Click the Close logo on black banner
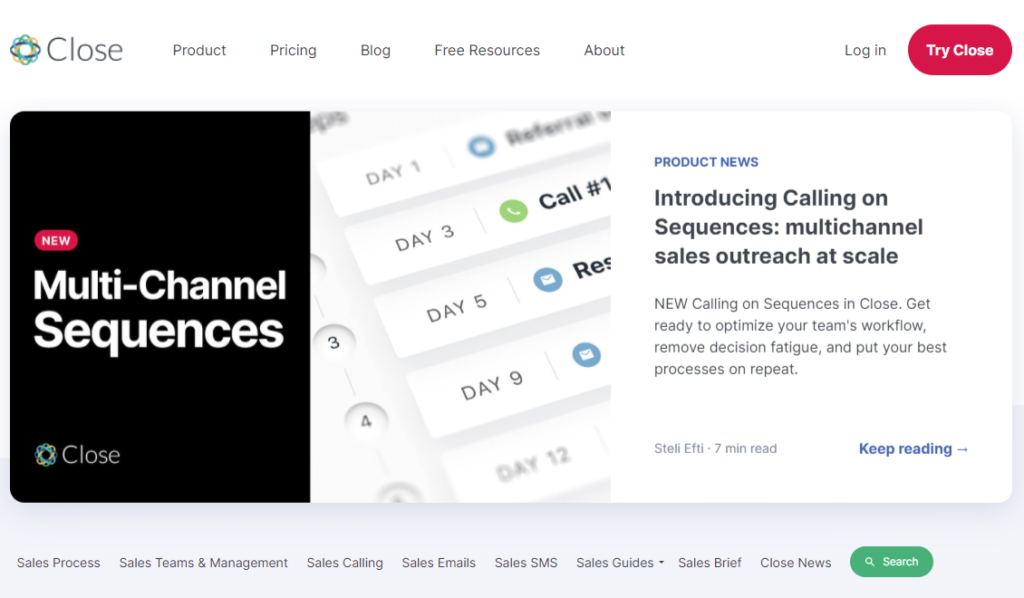 coord(77,455)
